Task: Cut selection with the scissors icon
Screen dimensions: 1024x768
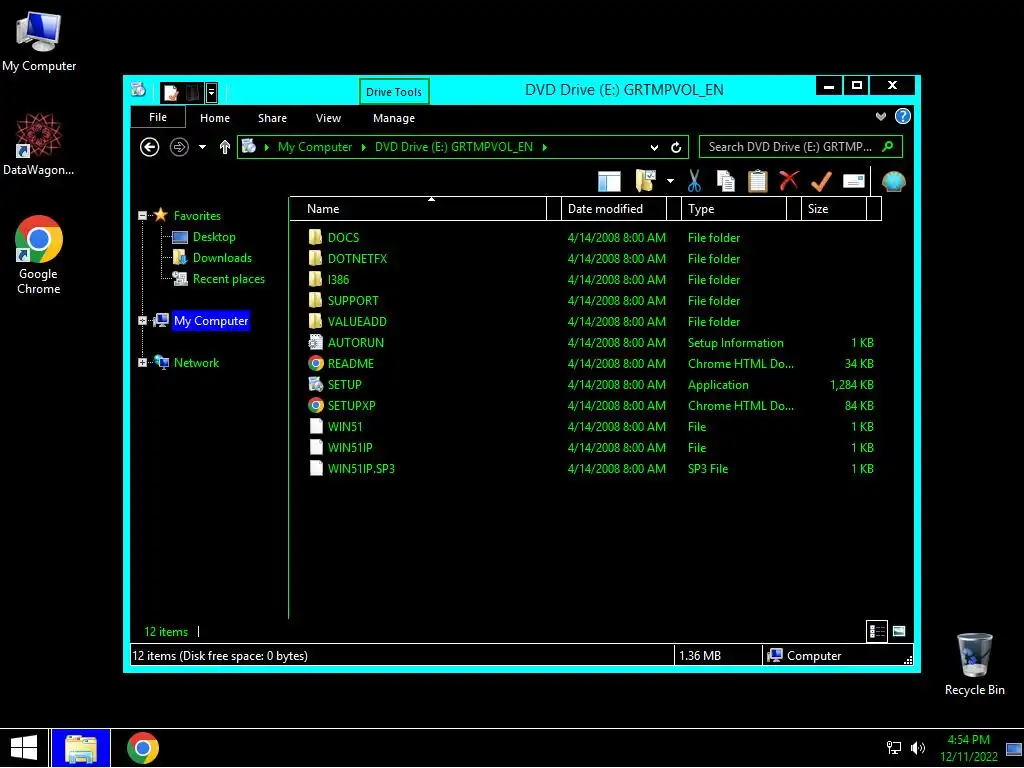Action: click(694, 181)
